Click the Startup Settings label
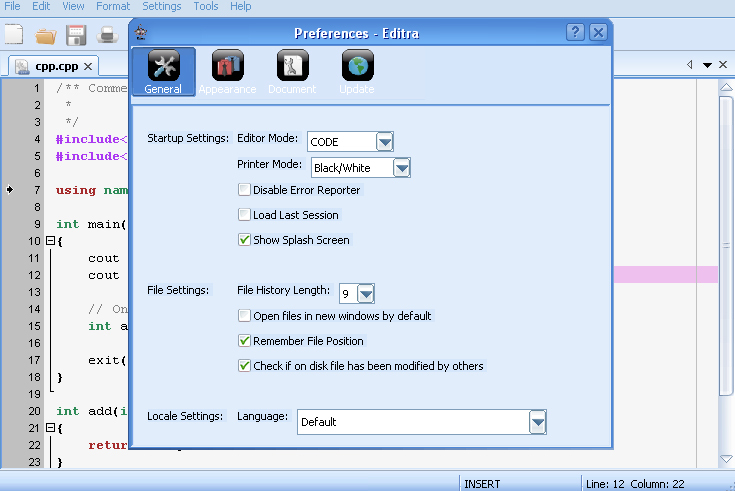This screenshot has height=491, width=735. (188, 138)
